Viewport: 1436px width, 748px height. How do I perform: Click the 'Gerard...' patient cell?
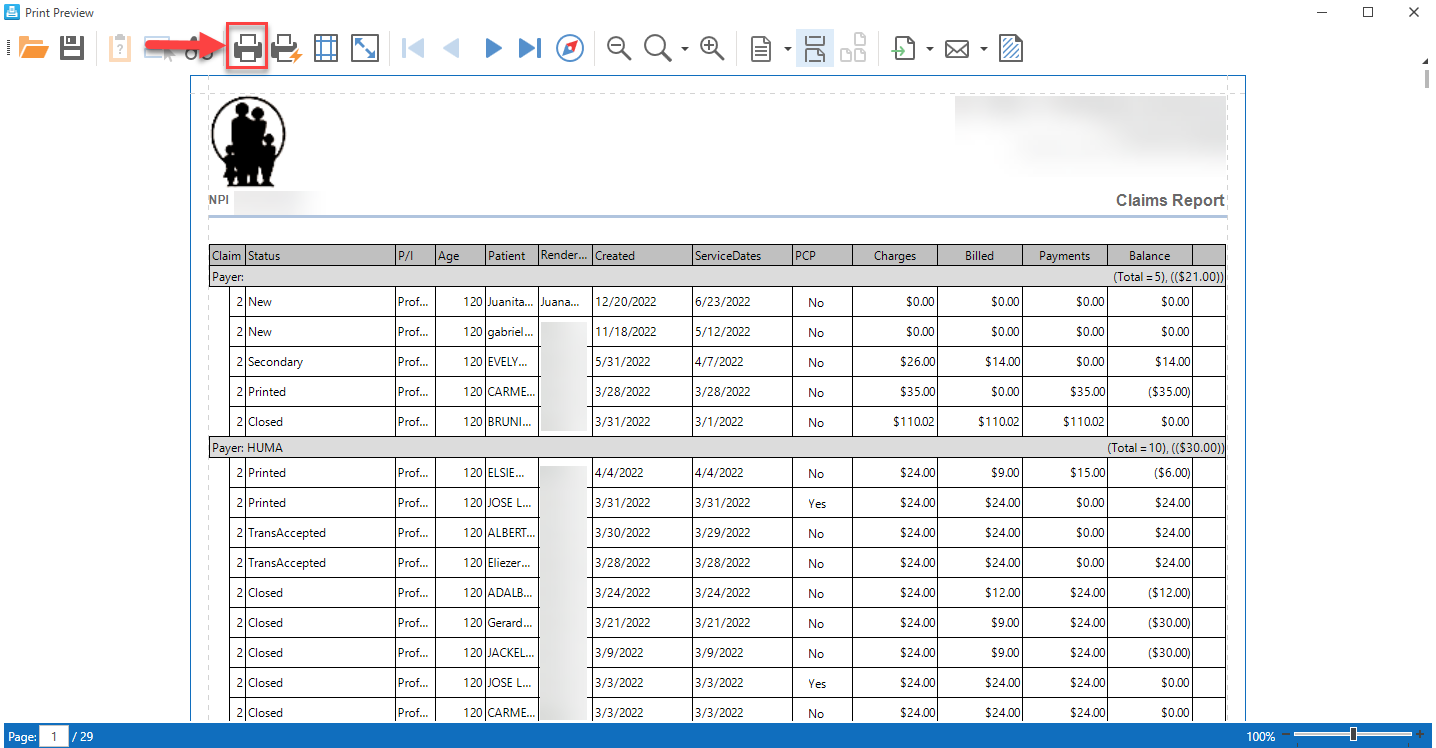click(x=511, y=623)
